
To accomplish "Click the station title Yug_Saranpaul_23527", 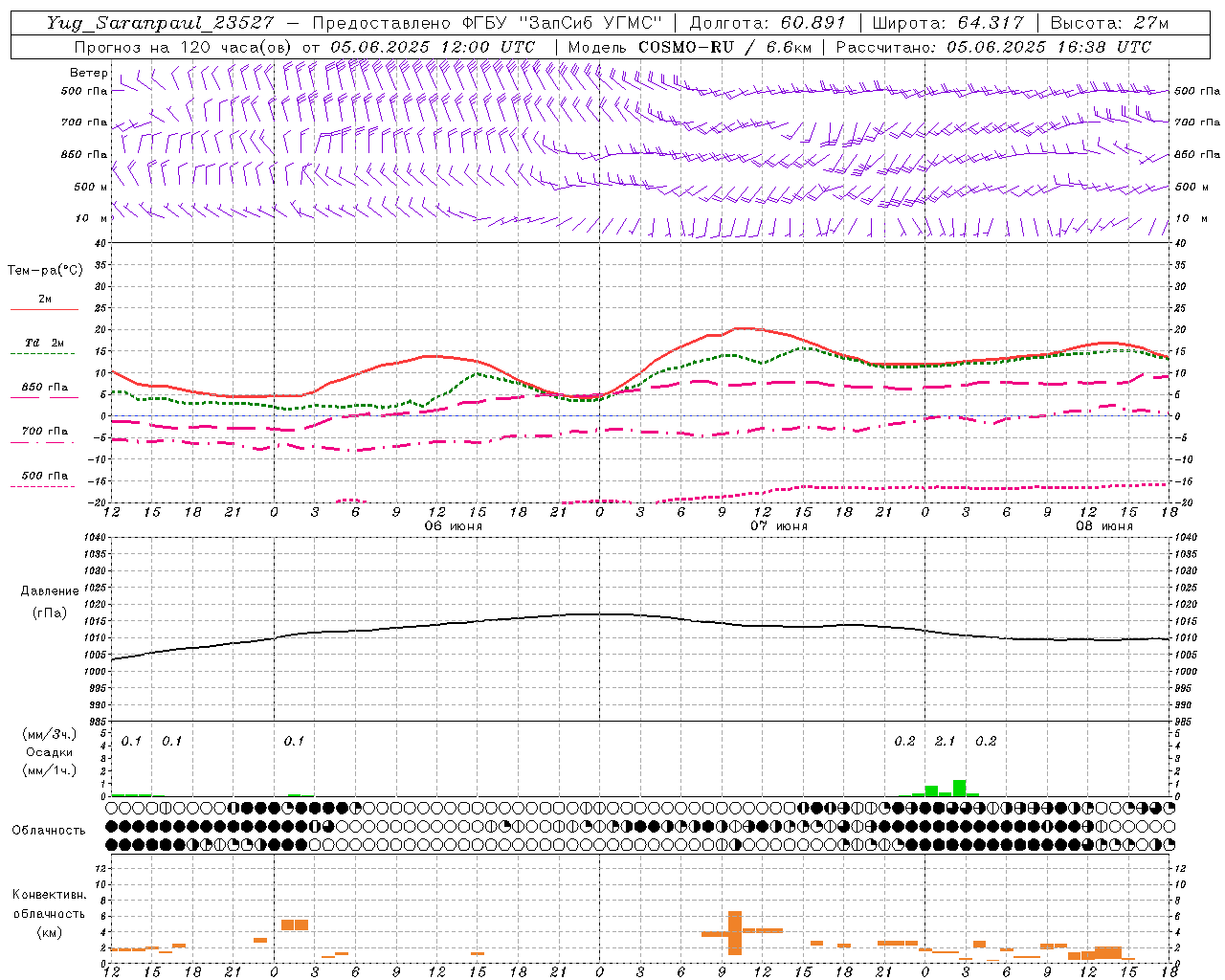I will (160, 23).
